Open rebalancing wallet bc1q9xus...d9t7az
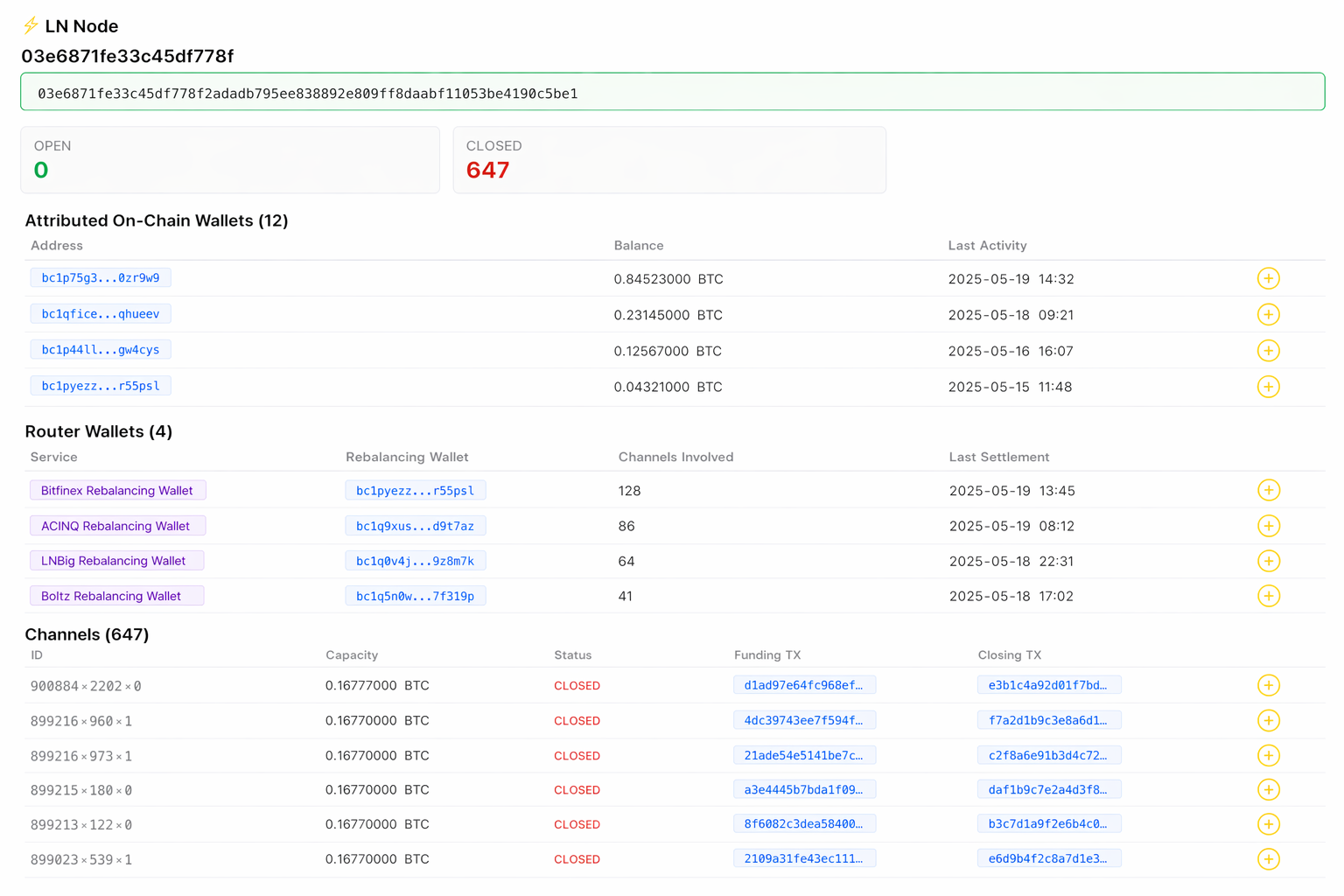 point(416,526)
